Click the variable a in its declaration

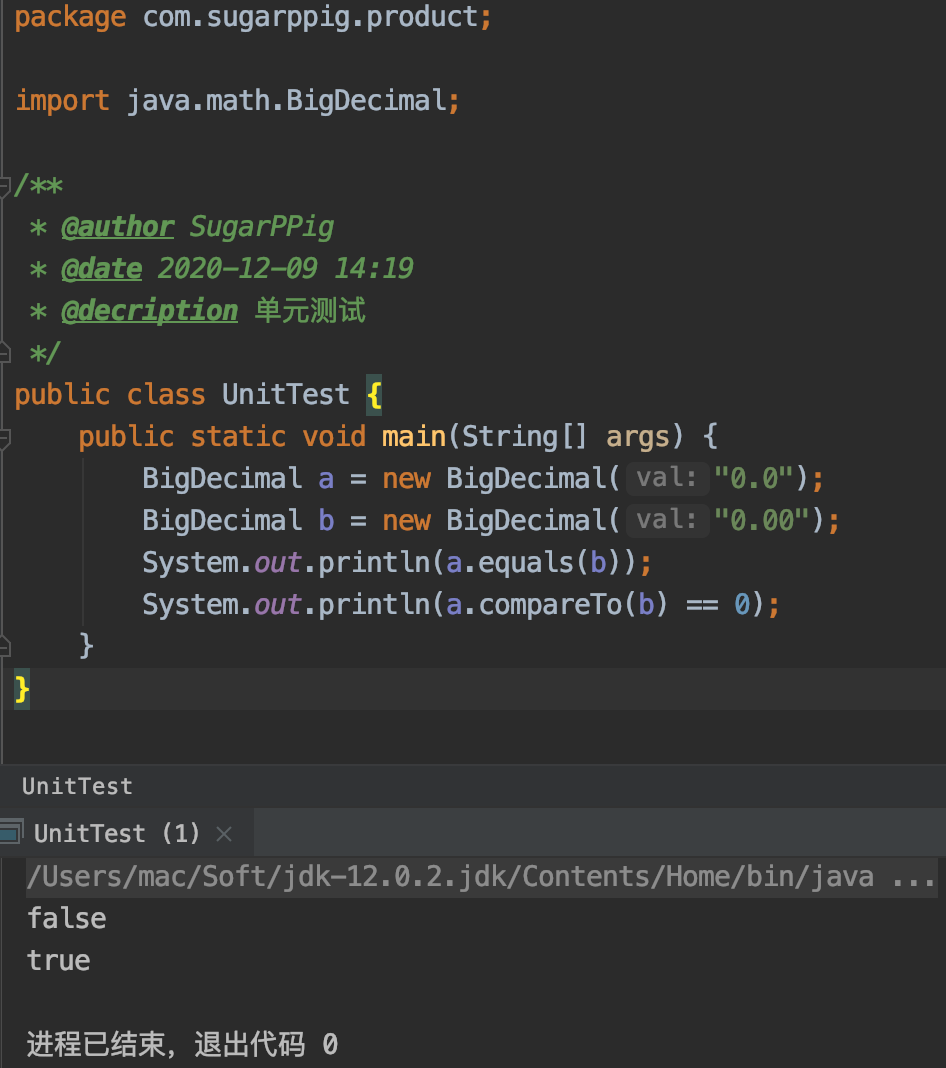pos(326,478)
